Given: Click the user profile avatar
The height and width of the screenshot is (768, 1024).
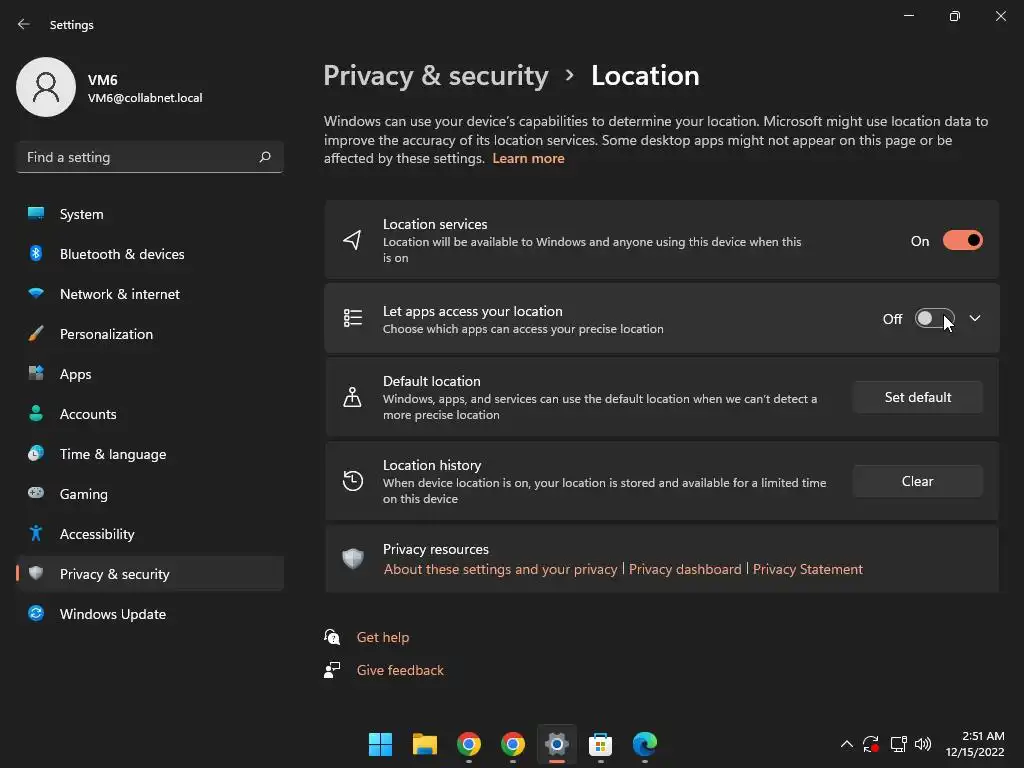Looking at the screenshot, I should (46, 88).
